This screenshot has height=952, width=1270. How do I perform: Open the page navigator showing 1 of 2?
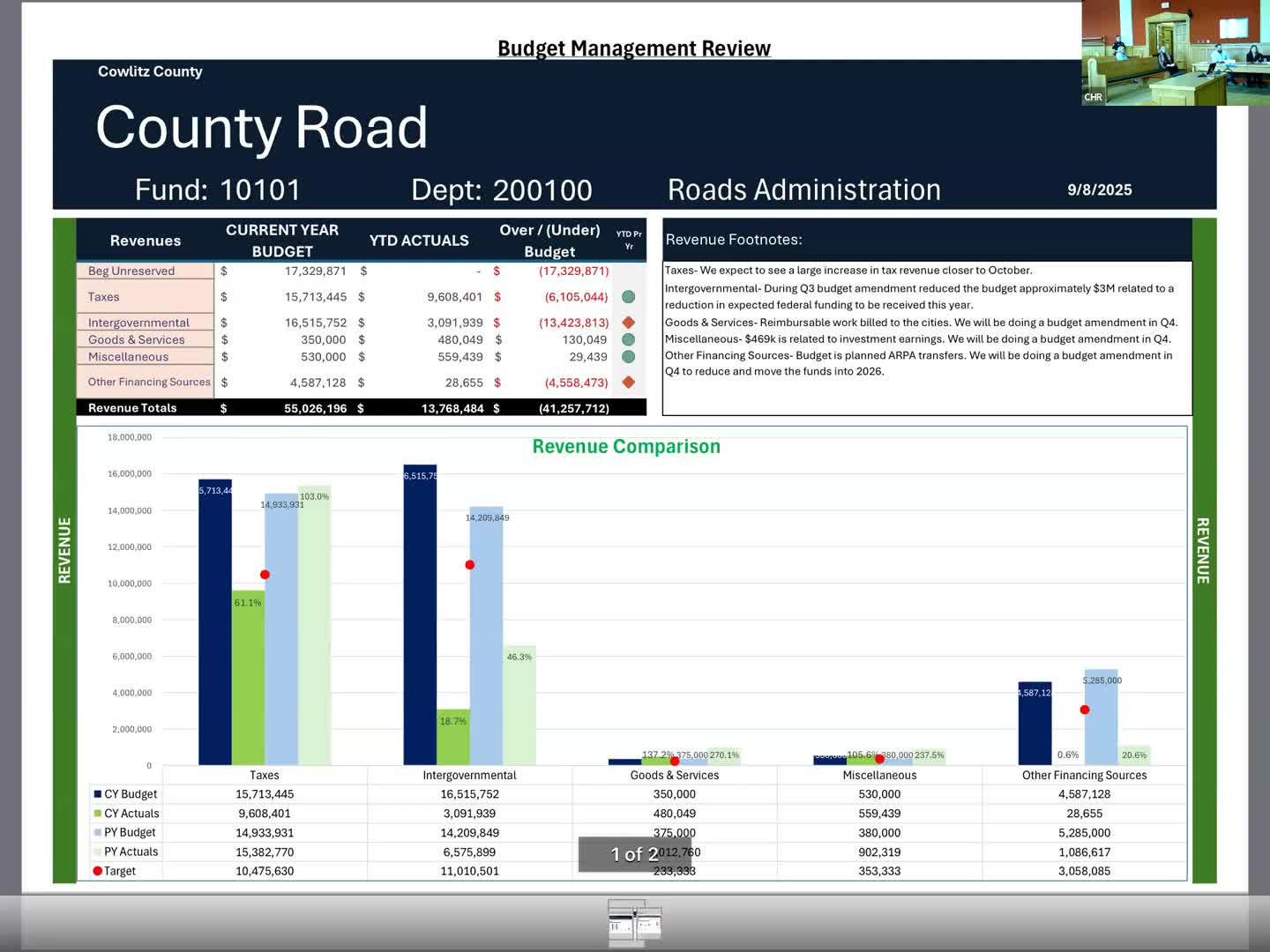tap(634, 854)
